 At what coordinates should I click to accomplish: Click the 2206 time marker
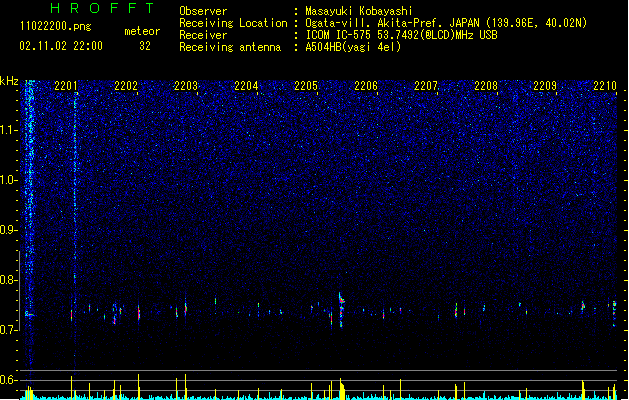366,86
